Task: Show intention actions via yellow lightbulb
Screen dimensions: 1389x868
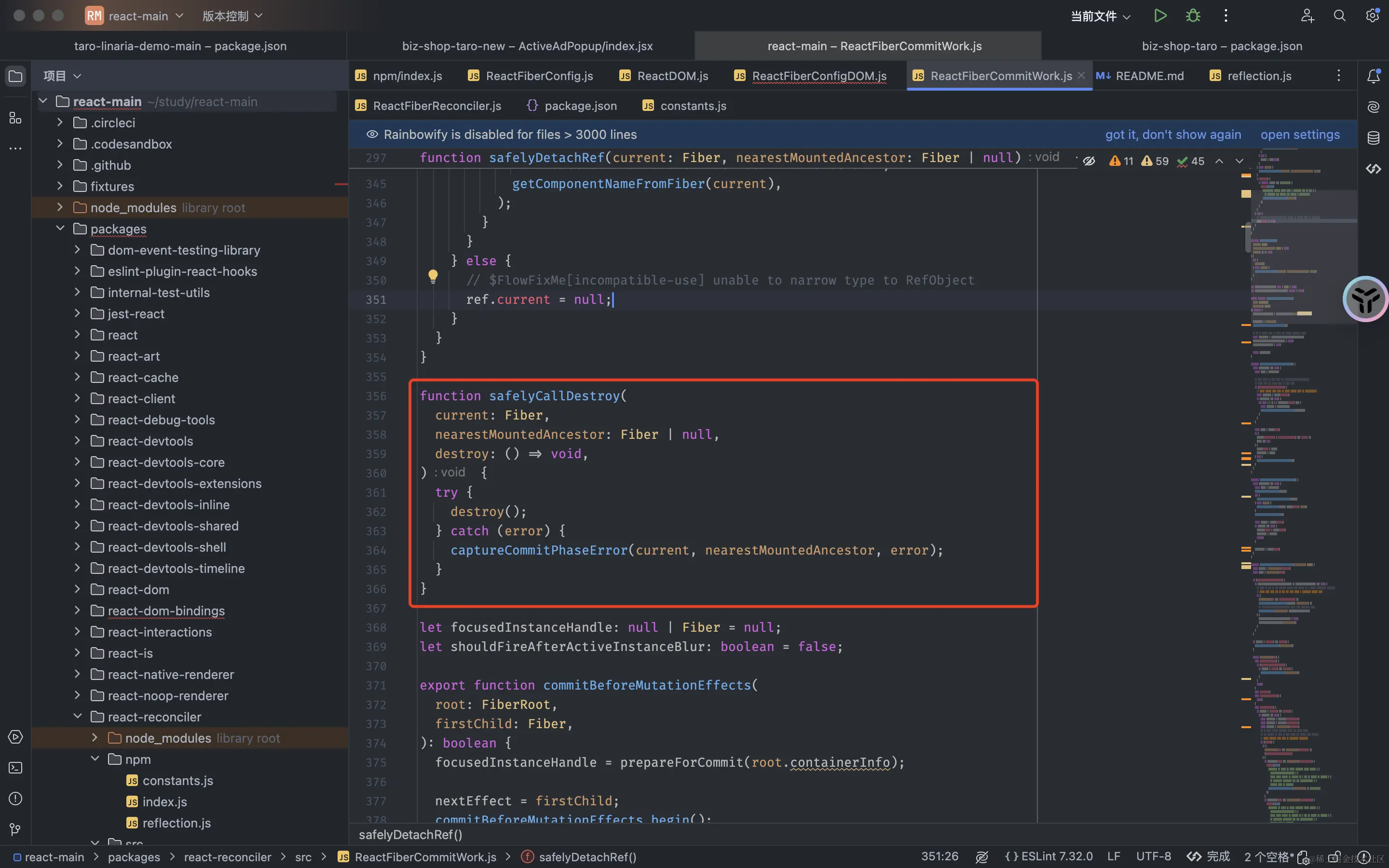Action: coord(433,277)
